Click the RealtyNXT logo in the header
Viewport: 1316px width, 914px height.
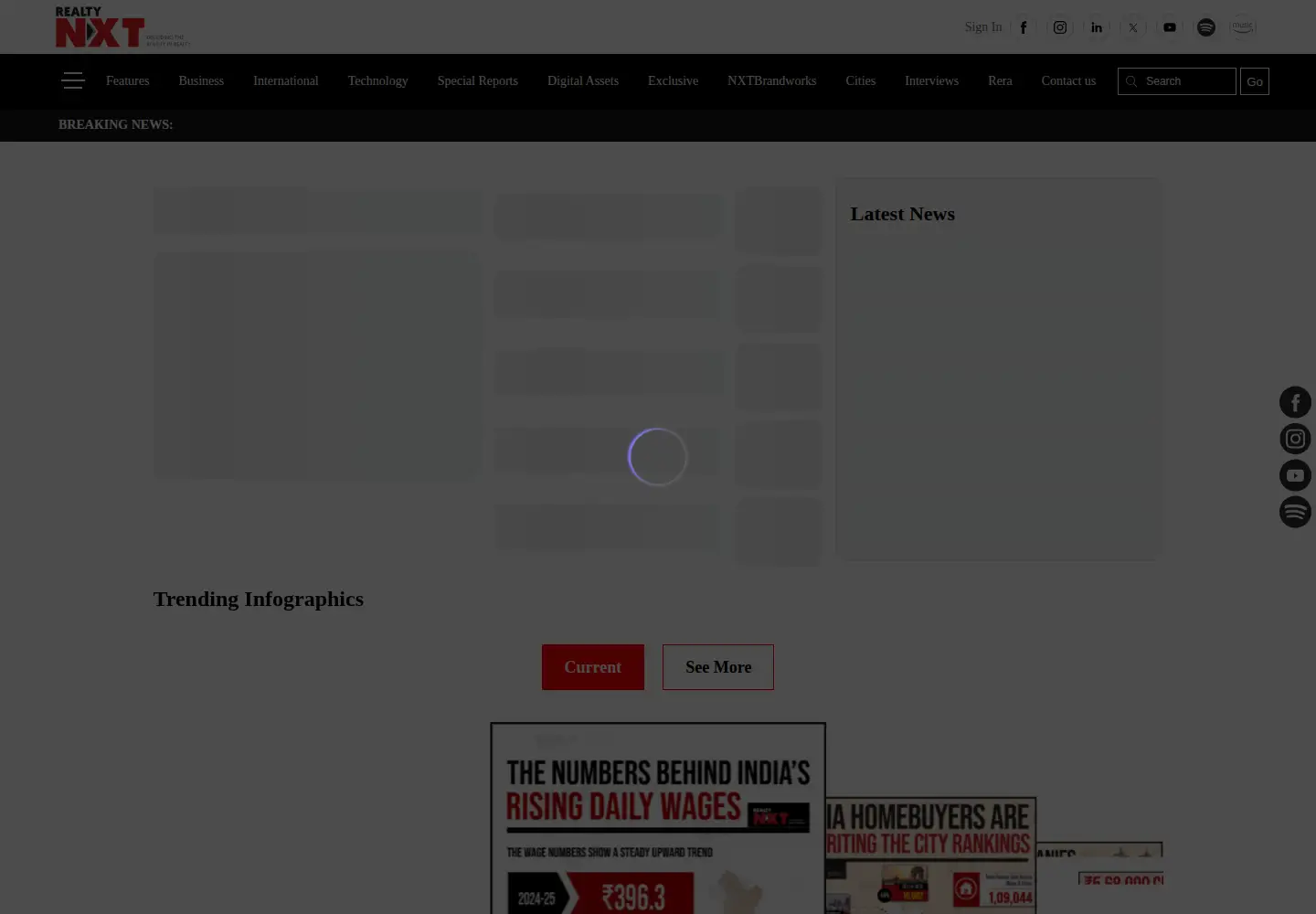point(122,27)
